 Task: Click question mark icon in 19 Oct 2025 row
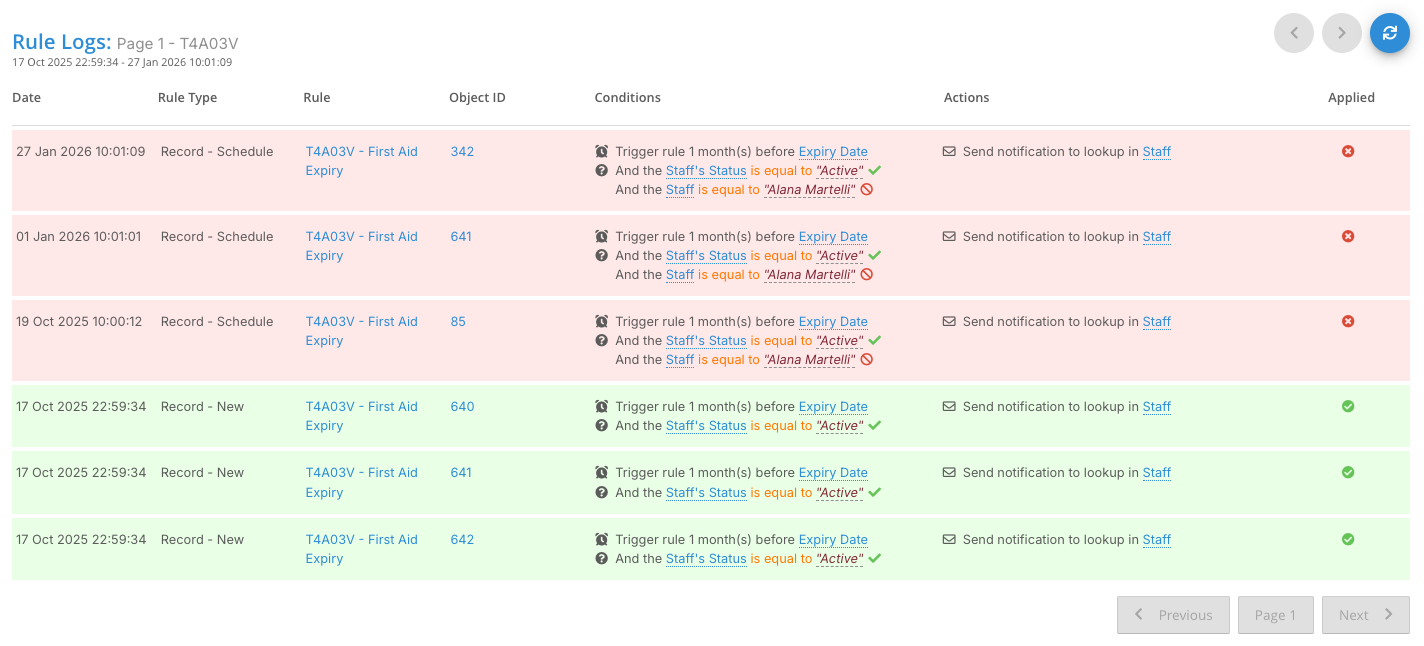601,341
